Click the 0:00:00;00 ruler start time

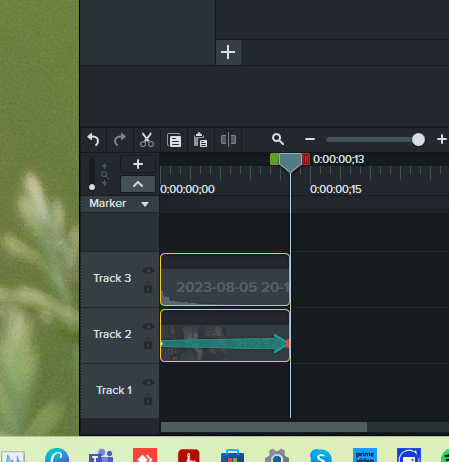coord(187,189)
